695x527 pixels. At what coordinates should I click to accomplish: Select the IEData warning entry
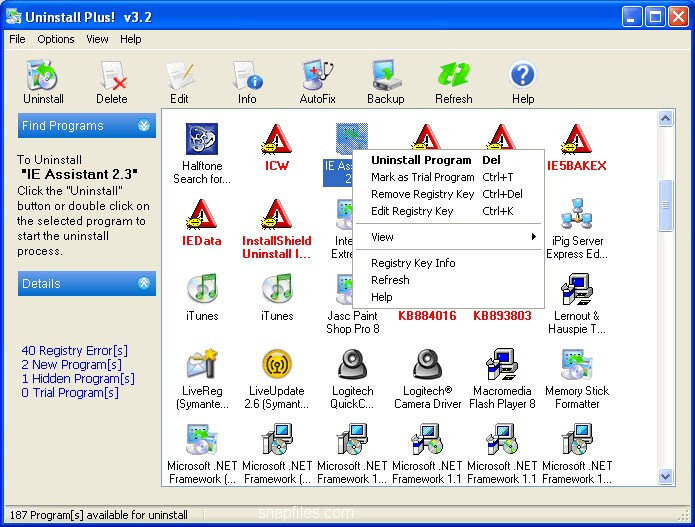pos(202,223)
